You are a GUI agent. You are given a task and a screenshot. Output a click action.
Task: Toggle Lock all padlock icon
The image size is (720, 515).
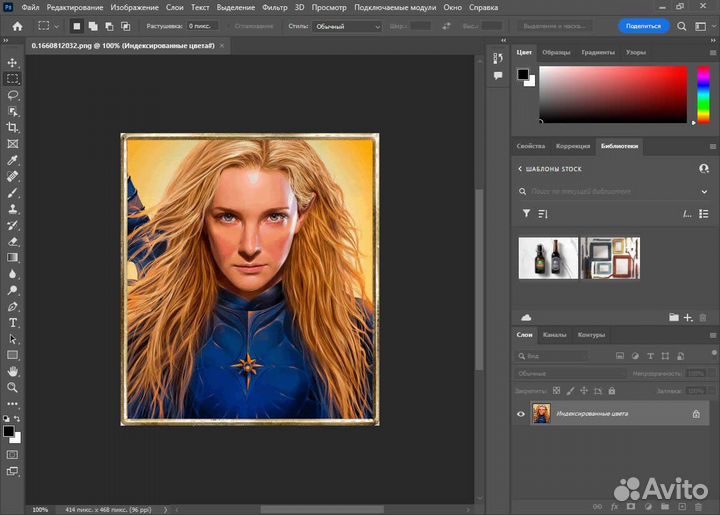pyautogui.click(x=612, y=391)
